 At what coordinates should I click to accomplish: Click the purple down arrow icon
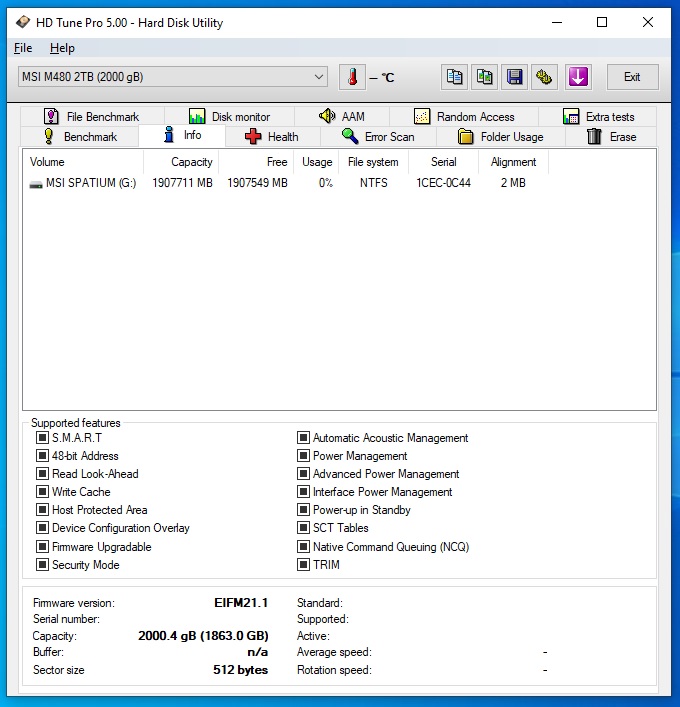pos(578,77)
